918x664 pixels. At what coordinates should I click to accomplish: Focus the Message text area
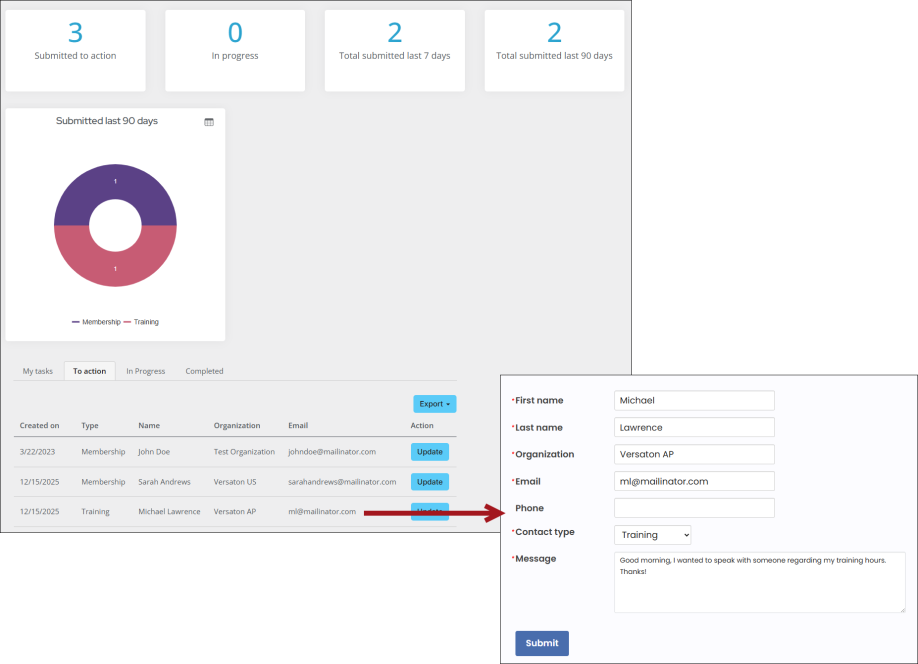point(759,582)
